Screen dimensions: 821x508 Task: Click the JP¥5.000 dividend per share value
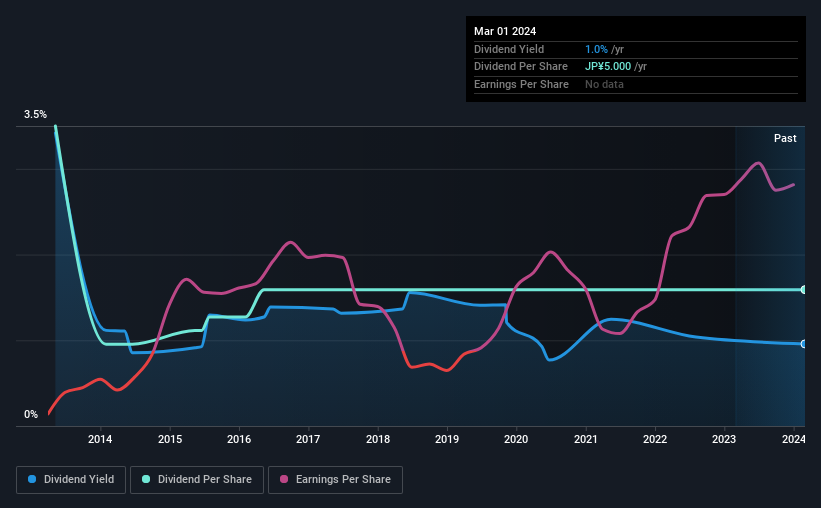608,67
